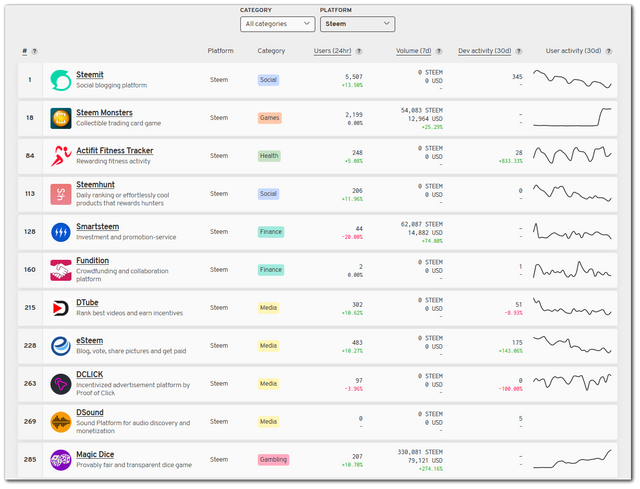Click the DCLICK dark round logo icon
This screenshot has width=640, height=489.
point(61,384)
